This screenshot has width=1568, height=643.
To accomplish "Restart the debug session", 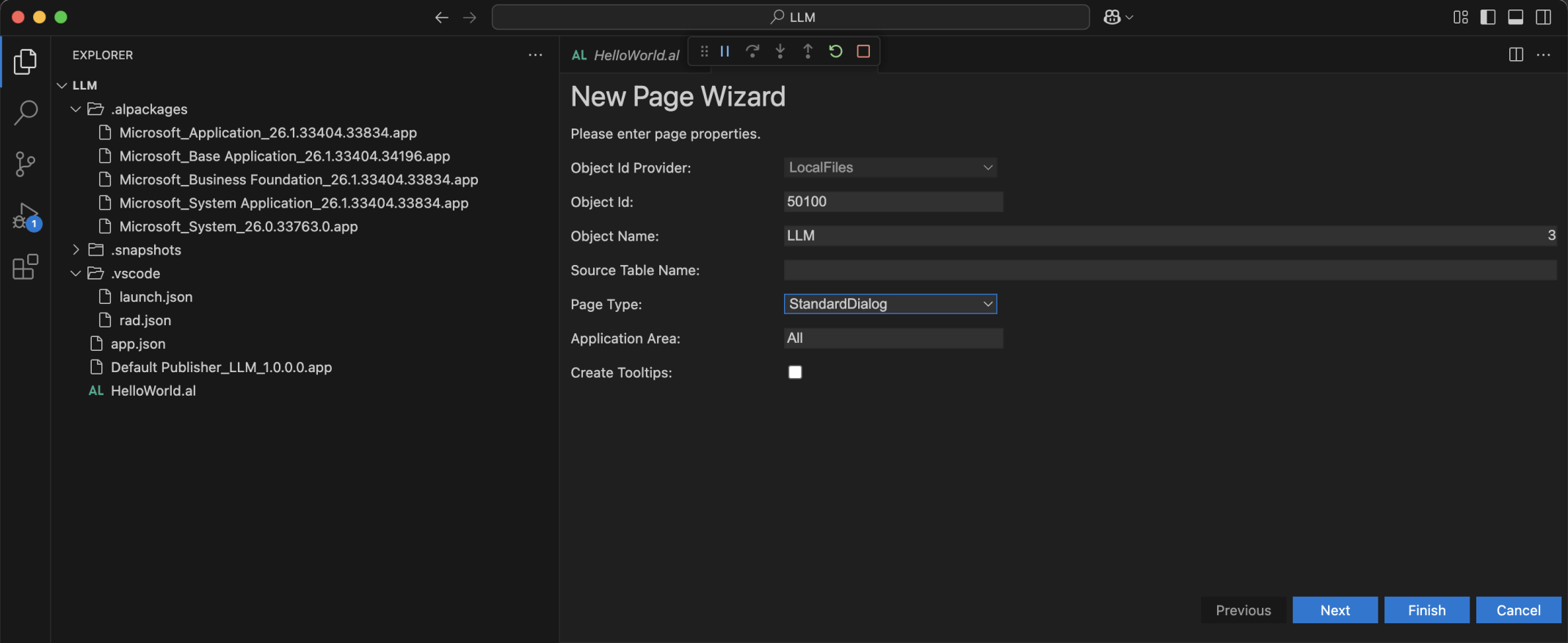I will point(835,51).
